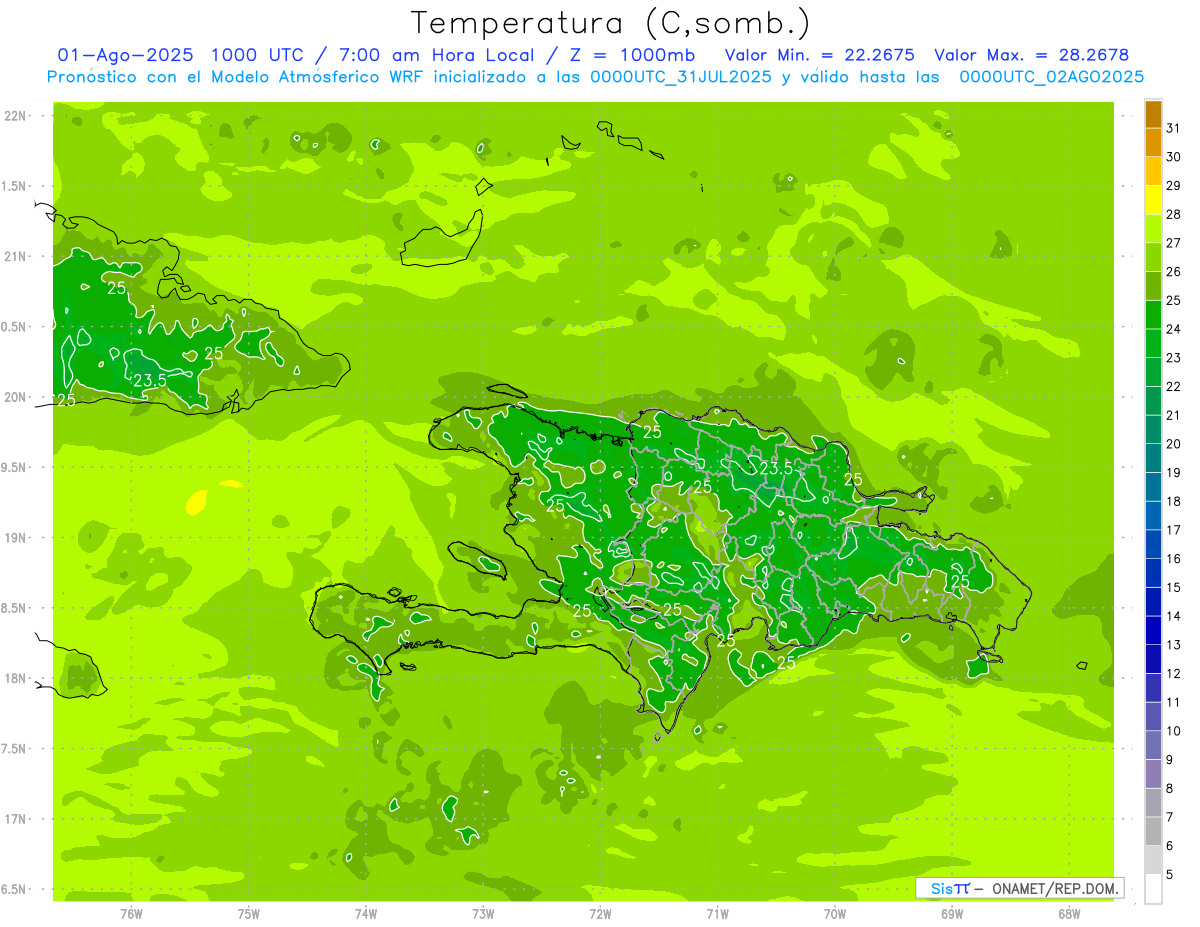This screenshot has width=1200, height=927.
Task: Click the "0000UTC_02AGO2025" validity text
Action: [1052, 77]
